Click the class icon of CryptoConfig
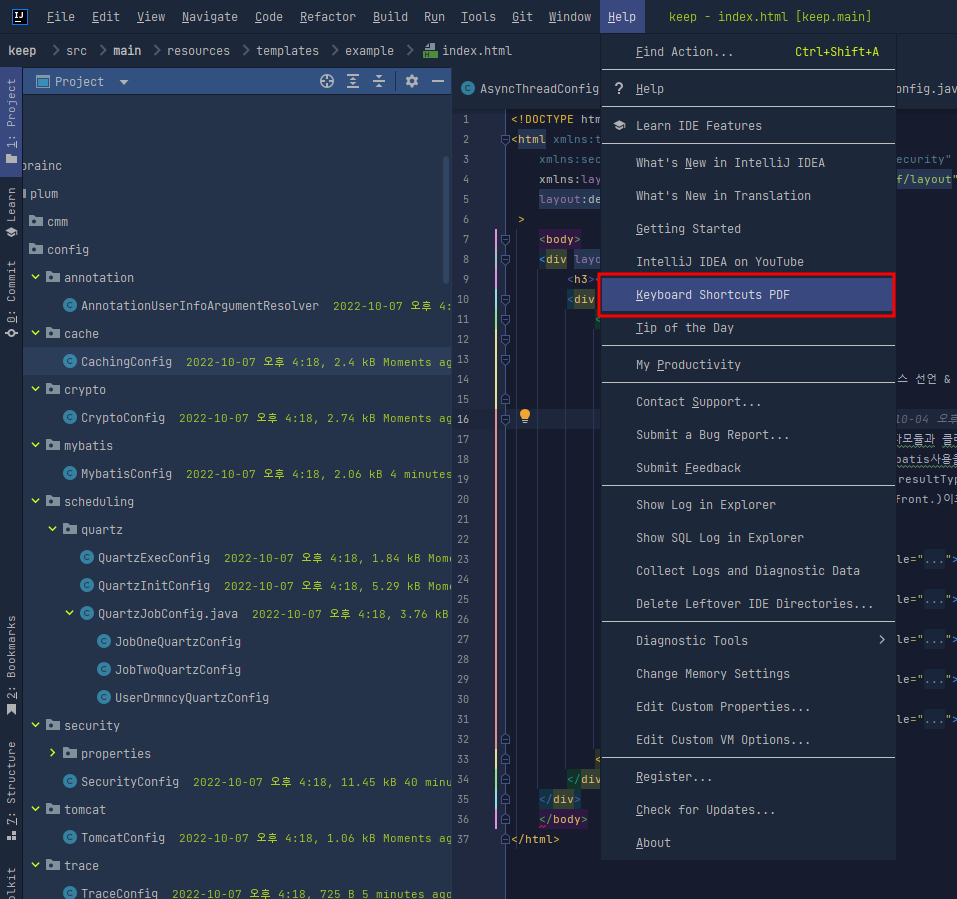957x899 pixels. 70,417
